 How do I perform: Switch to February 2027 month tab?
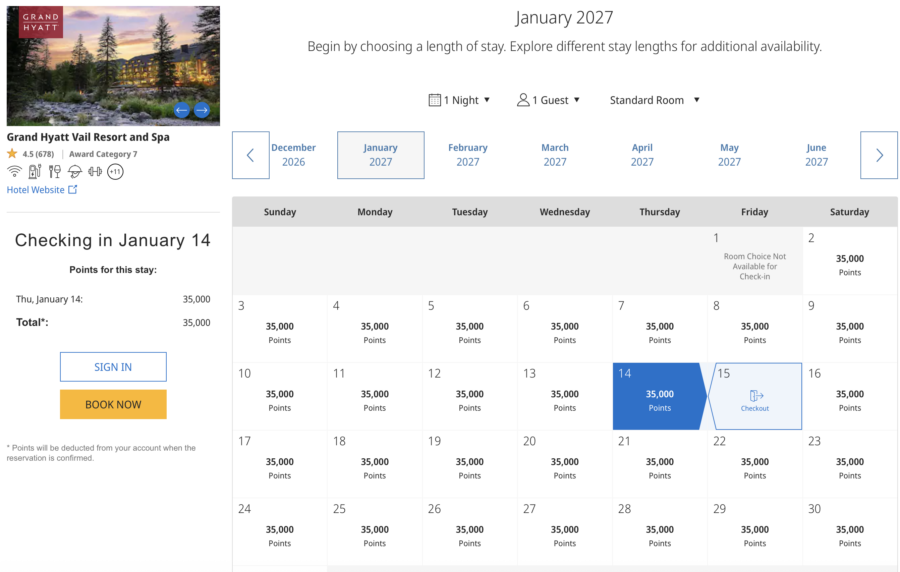pos(468,155)
